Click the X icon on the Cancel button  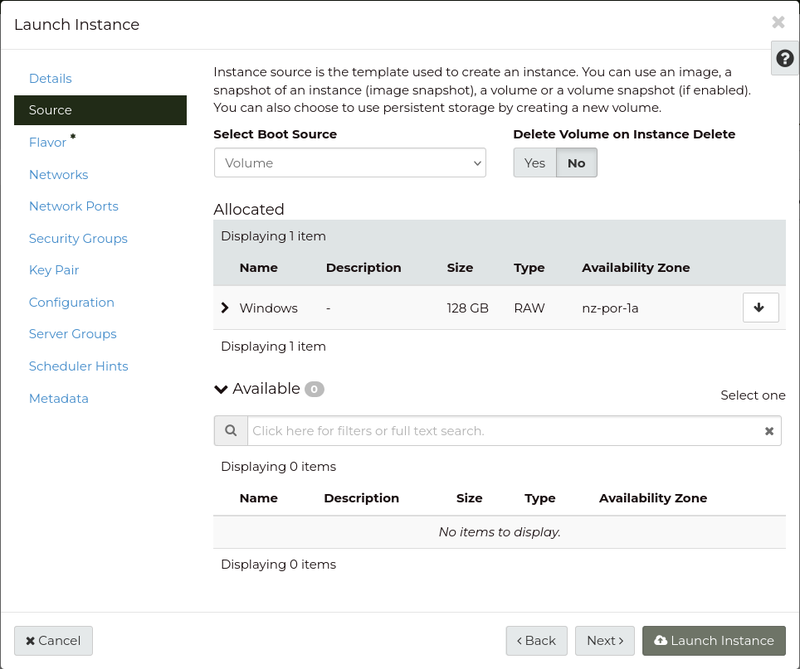[x=31, y=640]
